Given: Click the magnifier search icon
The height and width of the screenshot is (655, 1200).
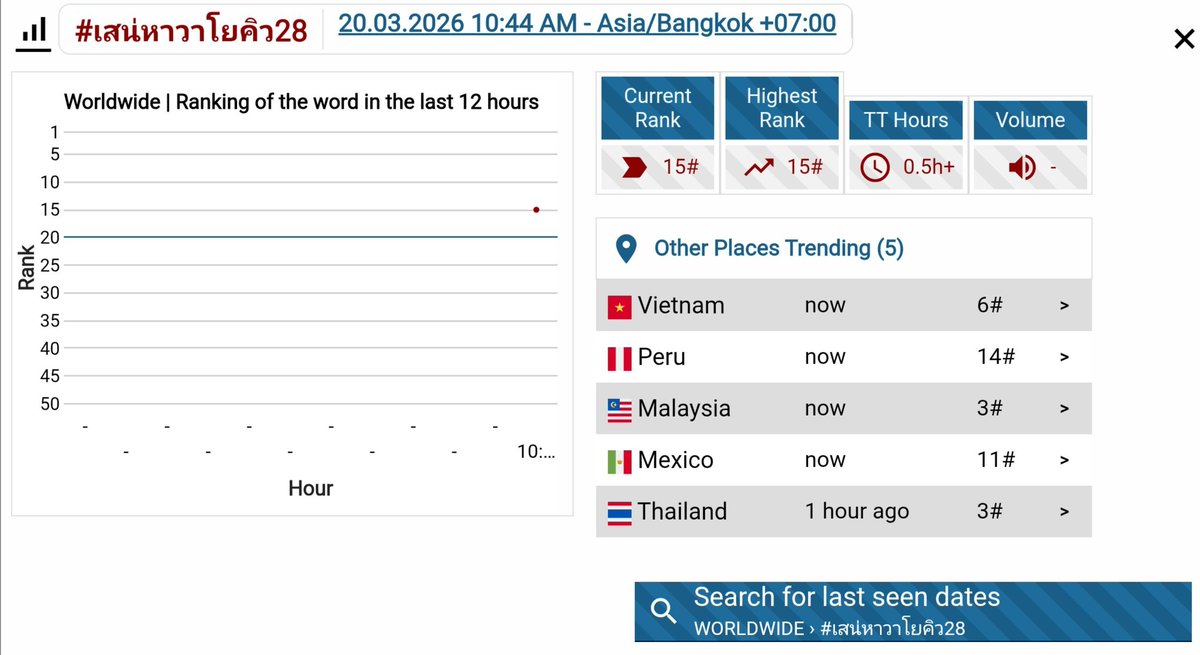Looking at the screenshot, I should (664, 611).
